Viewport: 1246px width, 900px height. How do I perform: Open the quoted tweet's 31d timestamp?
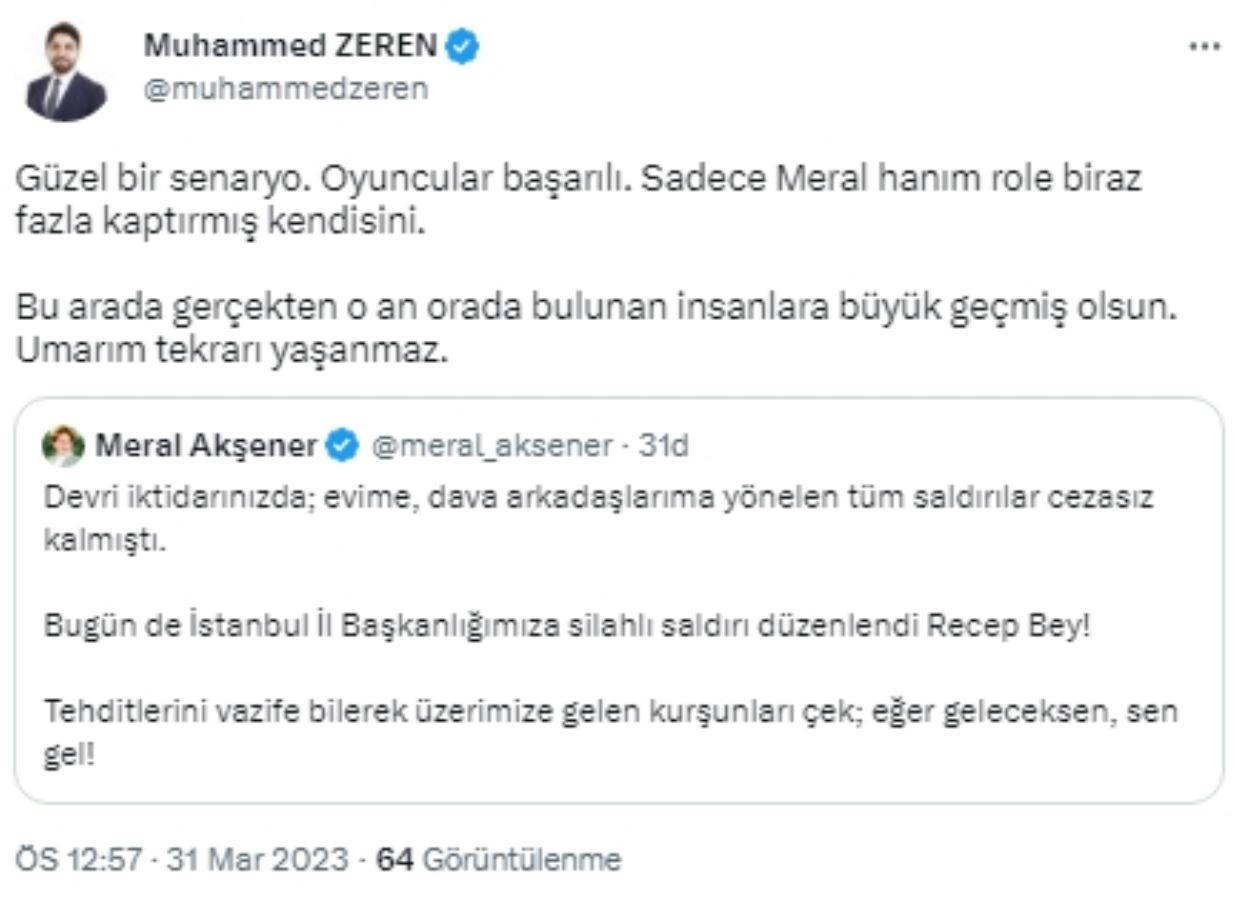tap(664, 445)
